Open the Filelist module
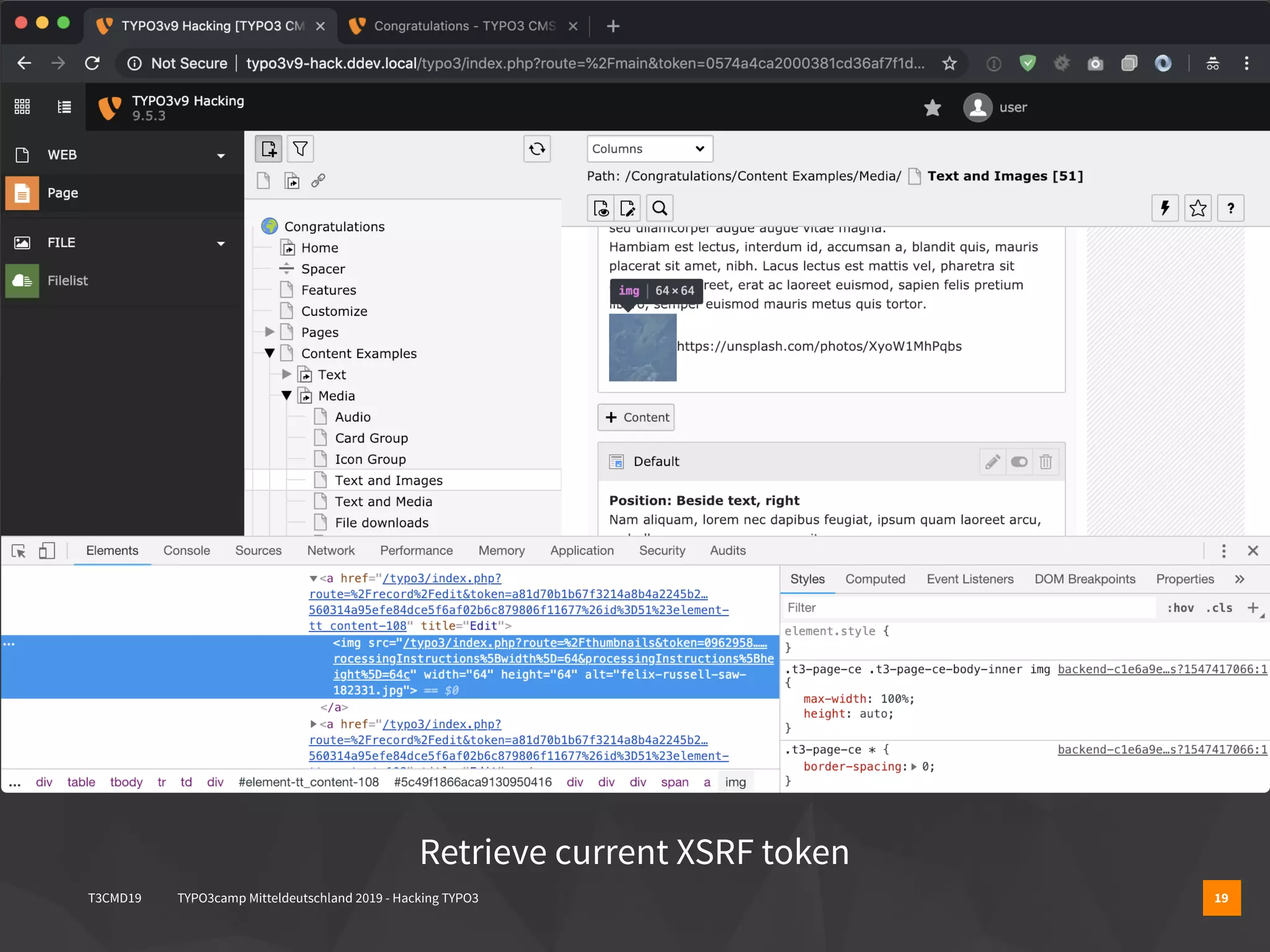The width and height of the screenshot is (1270, 952). 123,281
